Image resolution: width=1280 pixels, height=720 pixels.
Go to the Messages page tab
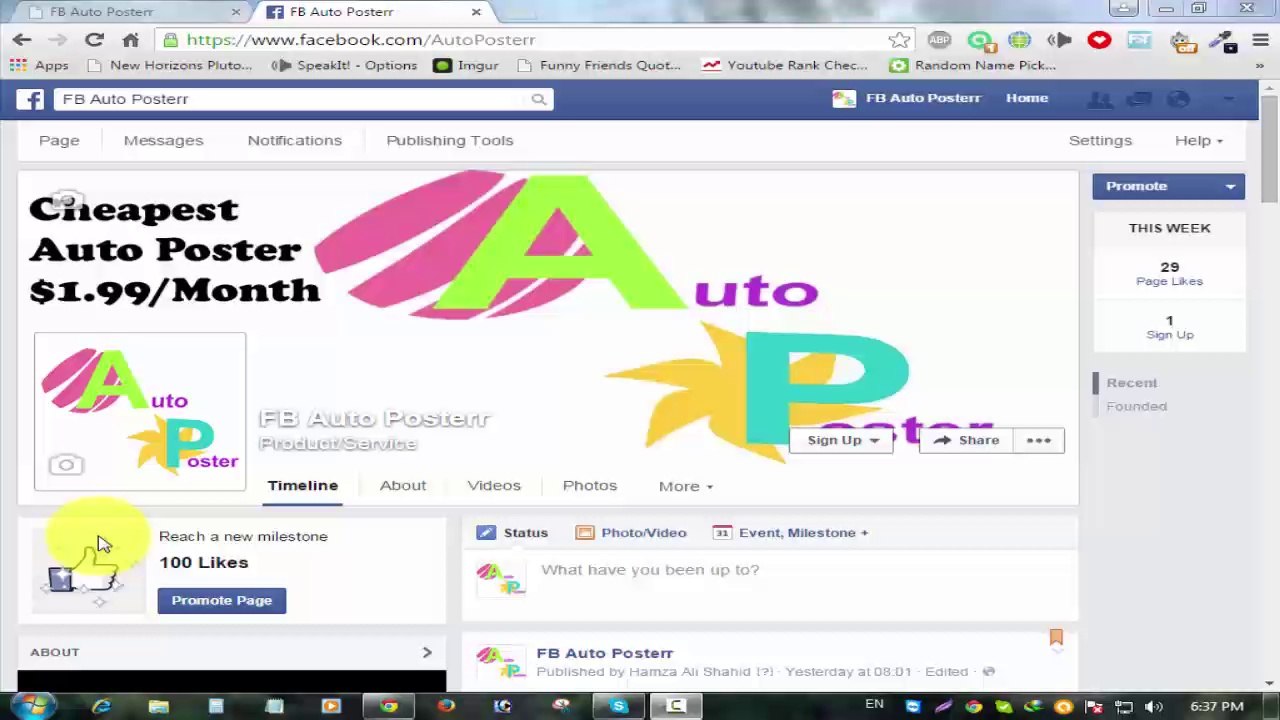[x=163, y=141]
